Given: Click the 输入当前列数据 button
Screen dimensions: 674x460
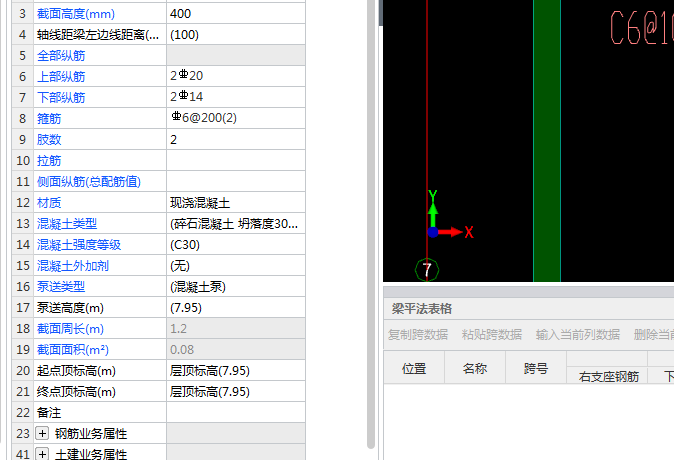Looking at the screenshot, I should [x=578, y=334].
